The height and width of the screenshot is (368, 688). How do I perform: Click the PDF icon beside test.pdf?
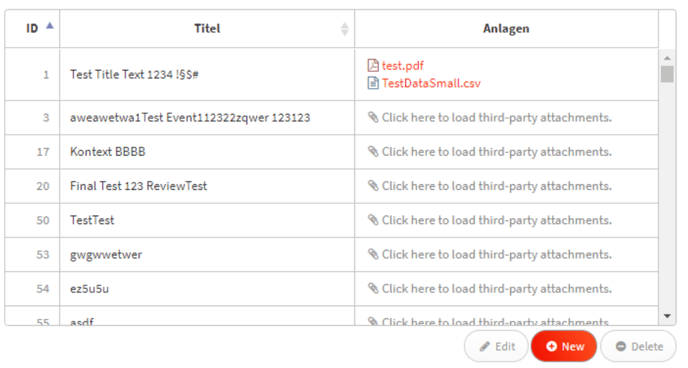pyautogui.click(x=373, y=65)
